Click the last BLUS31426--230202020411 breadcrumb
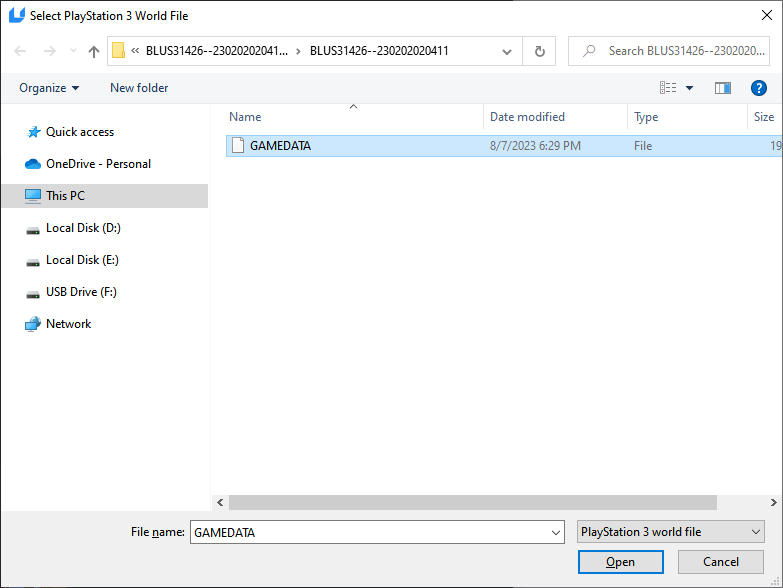Screen dimensions: 783x588 pos(379,50)
